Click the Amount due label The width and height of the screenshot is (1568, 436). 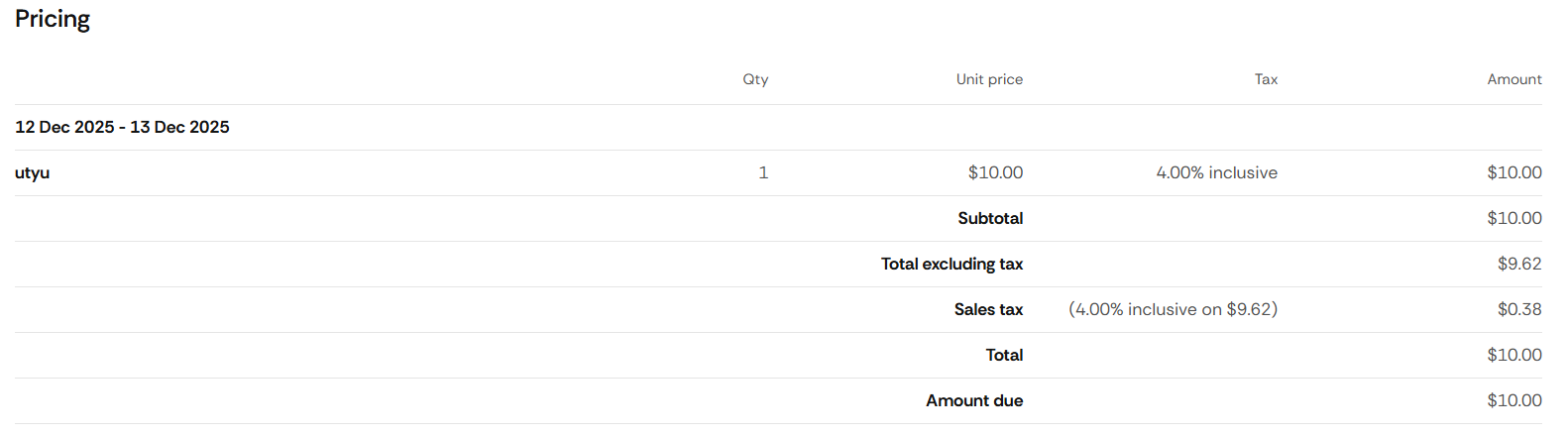[x=974, y=400]
